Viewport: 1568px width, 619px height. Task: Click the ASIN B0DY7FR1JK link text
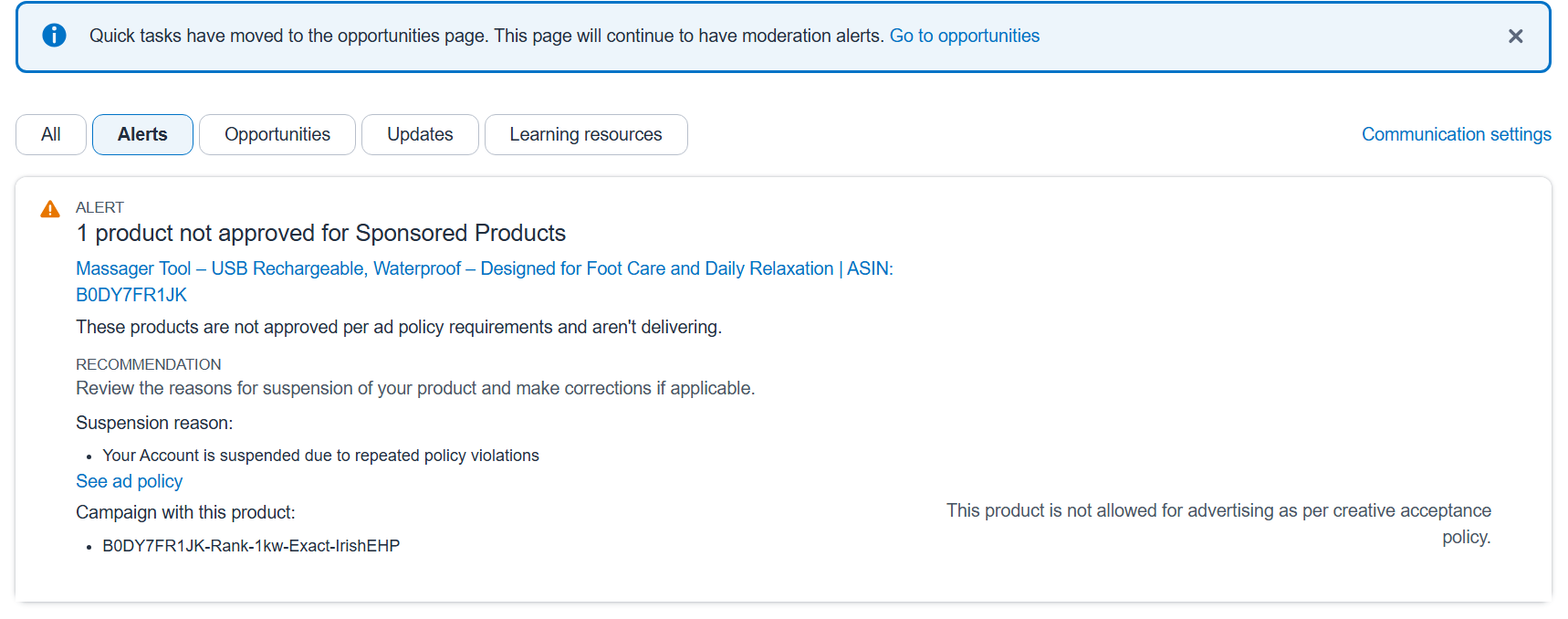click(131, 295)
